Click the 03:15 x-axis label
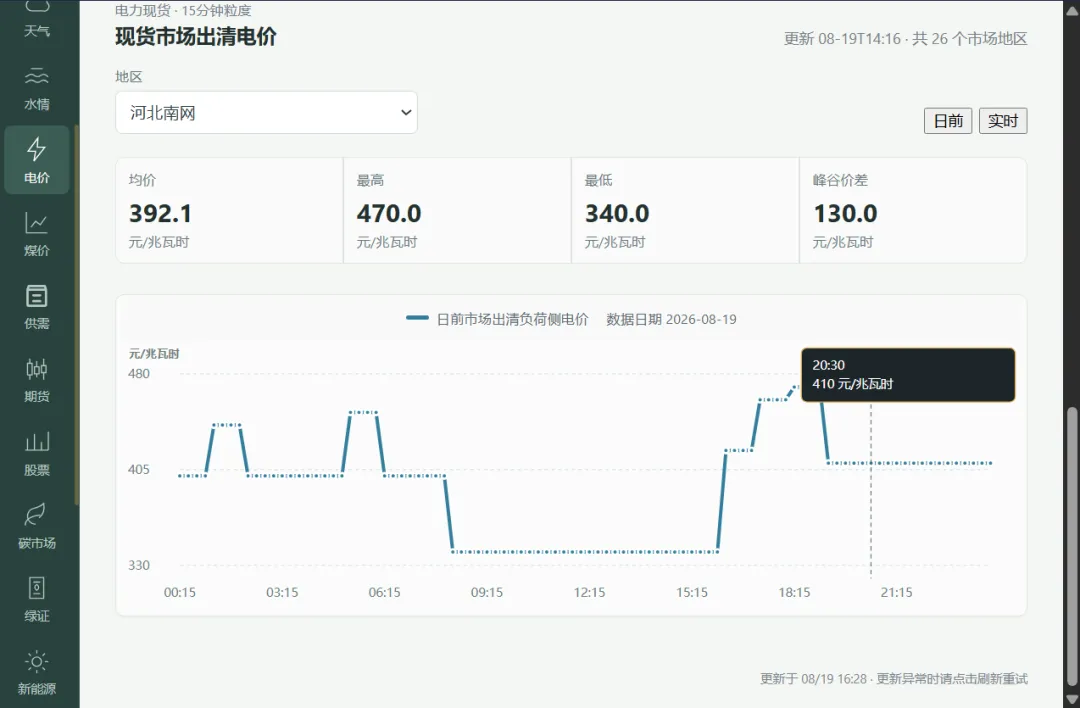The height and width of the screenshot is (708, 1080). click(x=282, y=592)
